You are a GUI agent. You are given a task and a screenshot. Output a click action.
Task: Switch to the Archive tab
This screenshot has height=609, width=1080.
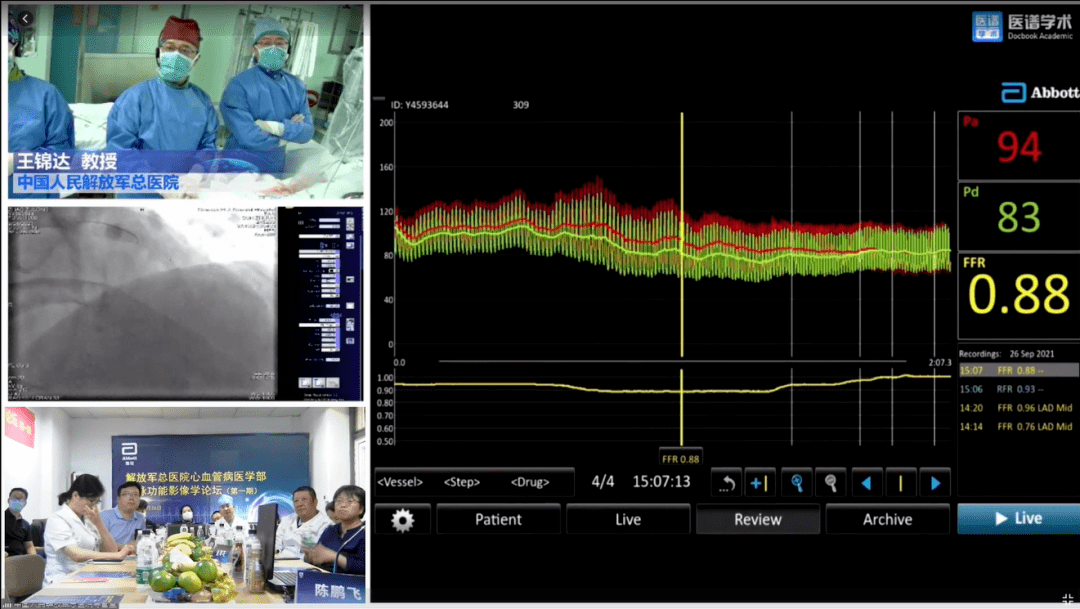point(887,519)
